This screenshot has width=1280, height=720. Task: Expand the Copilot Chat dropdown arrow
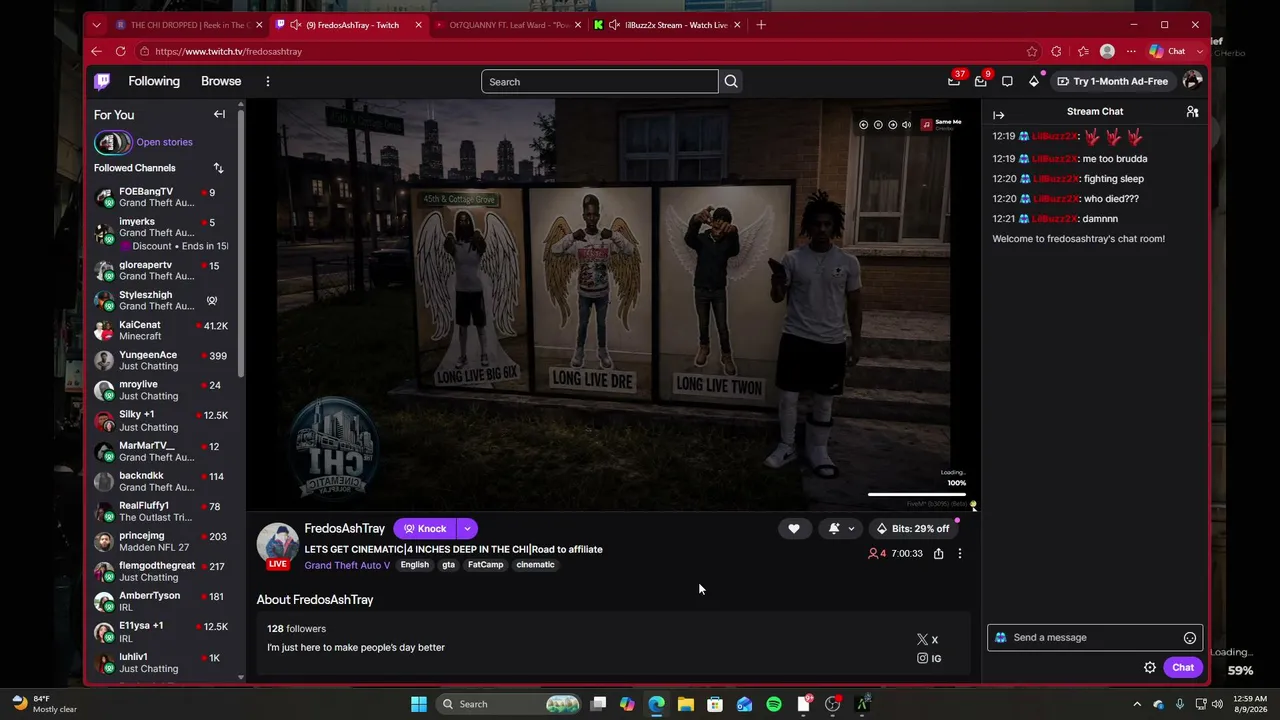(x=1200, y=51)
